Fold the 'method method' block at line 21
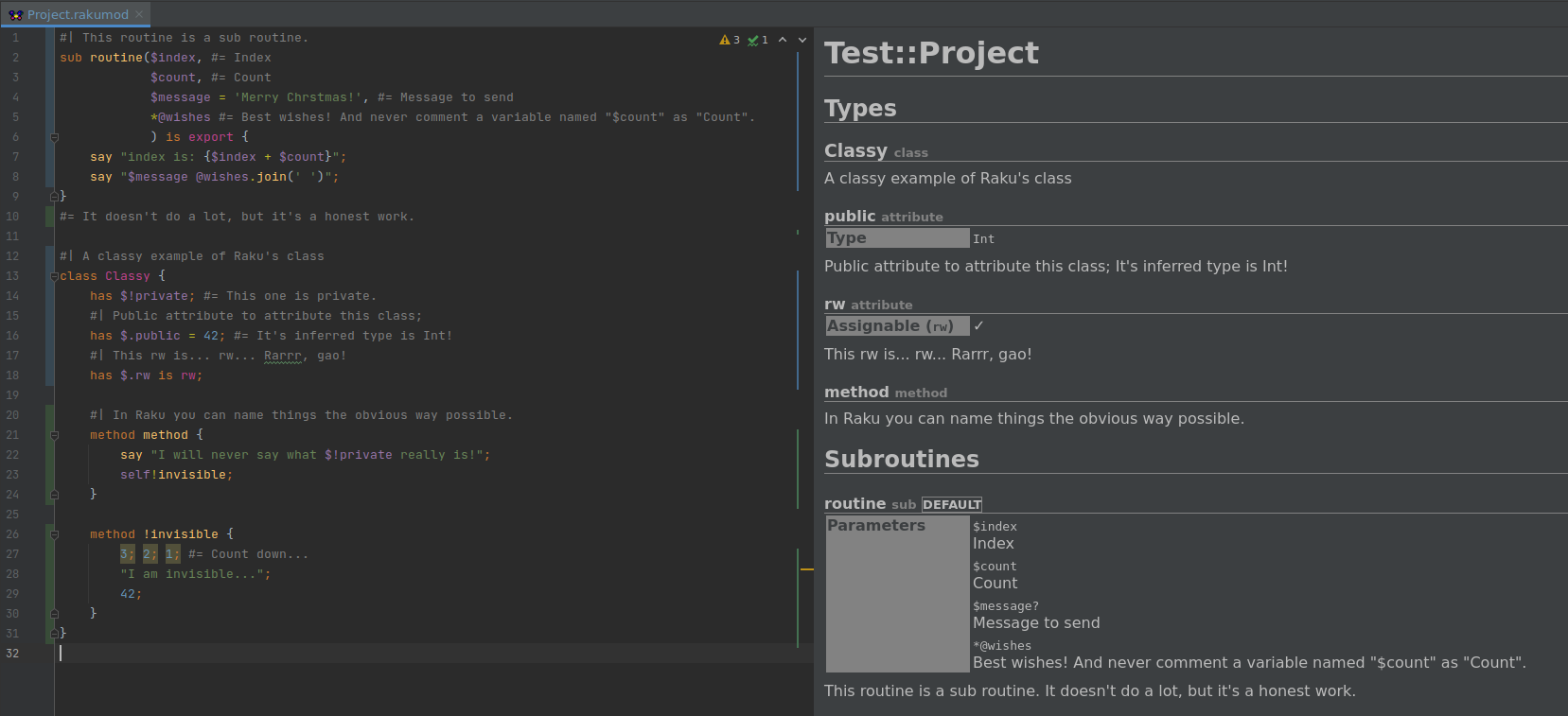This screenshot has height=716, width=1568. [x=54, y=435]
